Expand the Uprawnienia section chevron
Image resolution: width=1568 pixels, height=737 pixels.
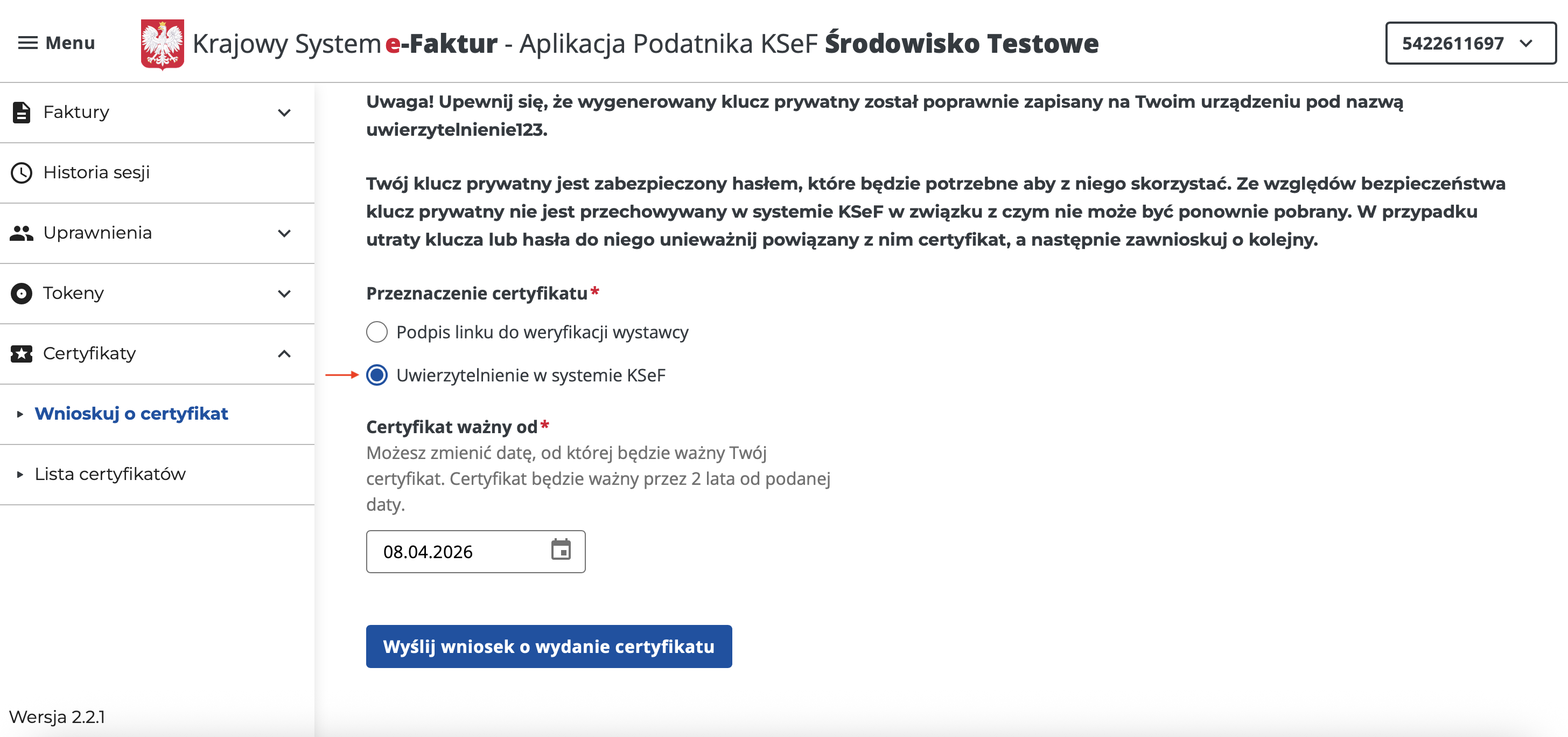coord(284,233)
